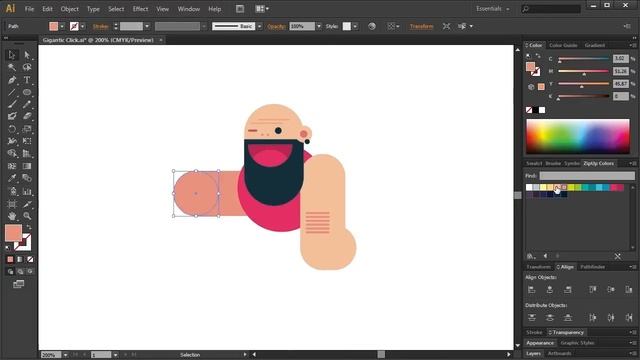Select the Ellipse shape tool
The image size is (640, 360).
point(27,92)
